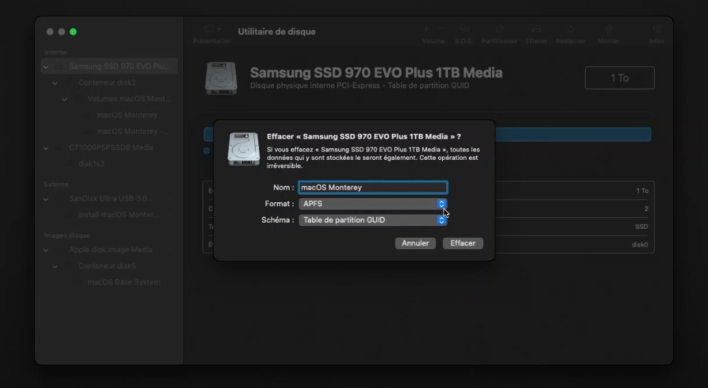Click the Monter toolbar icon

(608, 29)
